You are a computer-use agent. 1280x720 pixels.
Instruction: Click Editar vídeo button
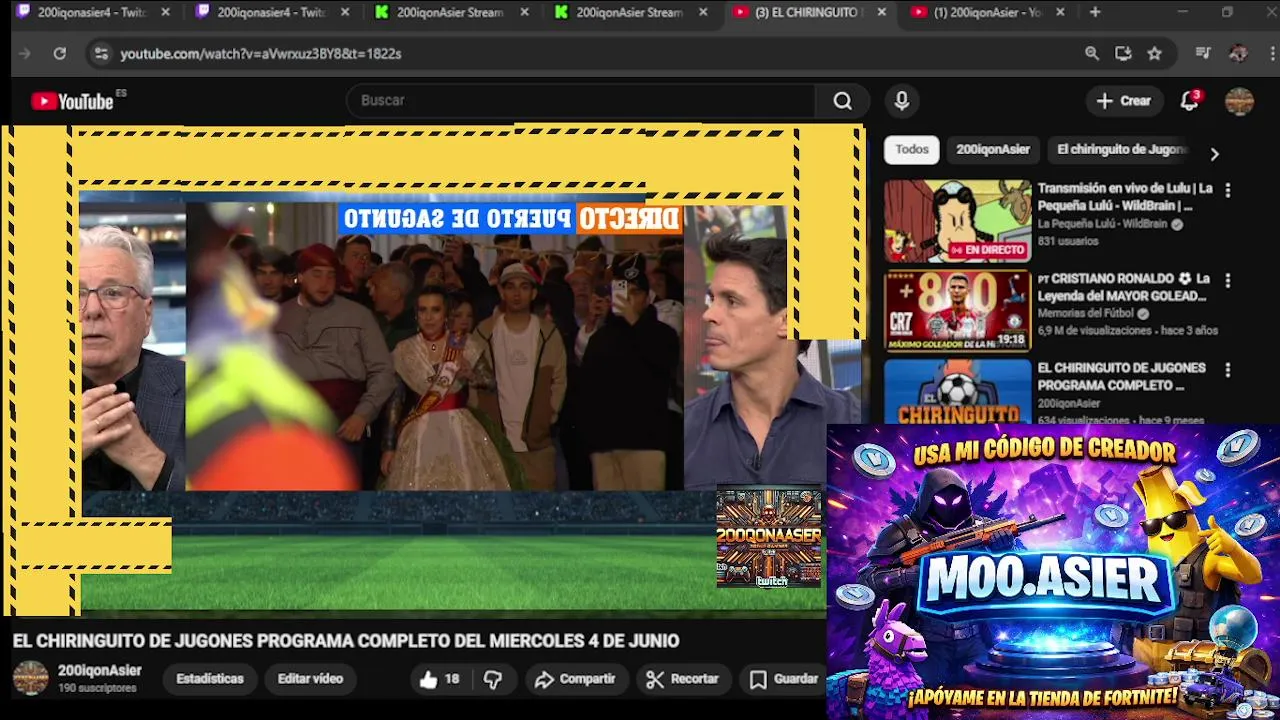[310, 679]
